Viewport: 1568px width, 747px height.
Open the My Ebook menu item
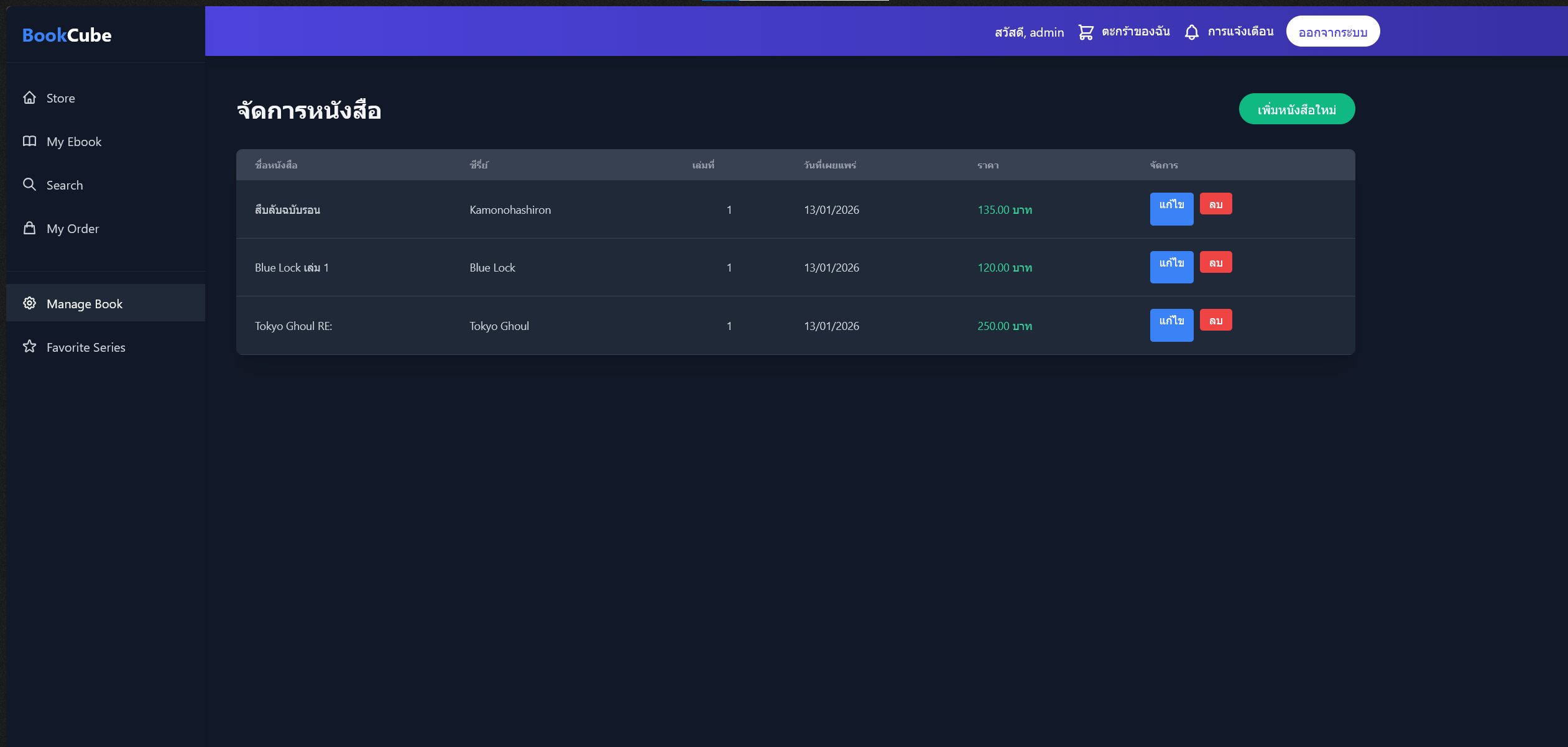coord(73,142)
